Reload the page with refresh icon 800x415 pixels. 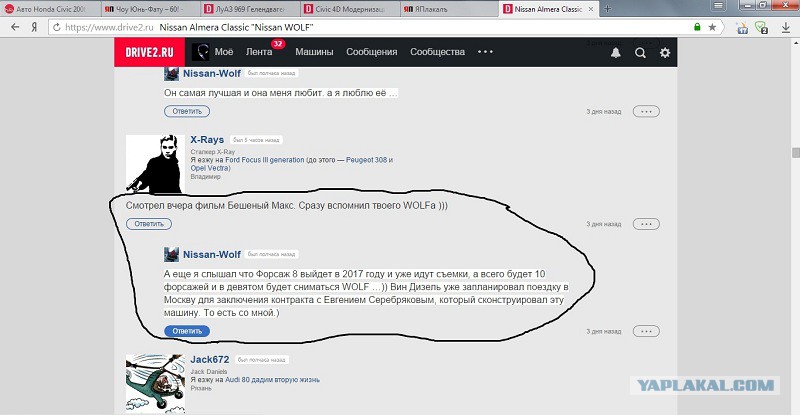click(x=57, y=27)
